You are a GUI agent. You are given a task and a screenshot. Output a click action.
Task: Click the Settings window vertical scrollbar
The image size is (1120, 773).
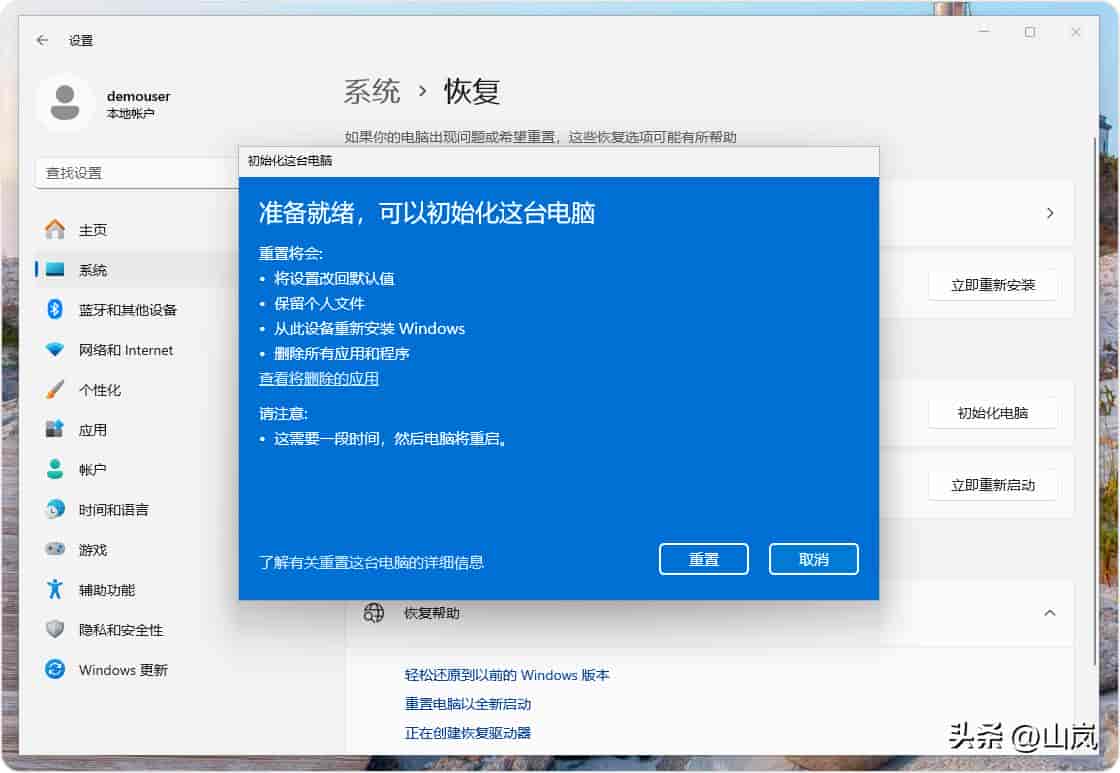1094,400
